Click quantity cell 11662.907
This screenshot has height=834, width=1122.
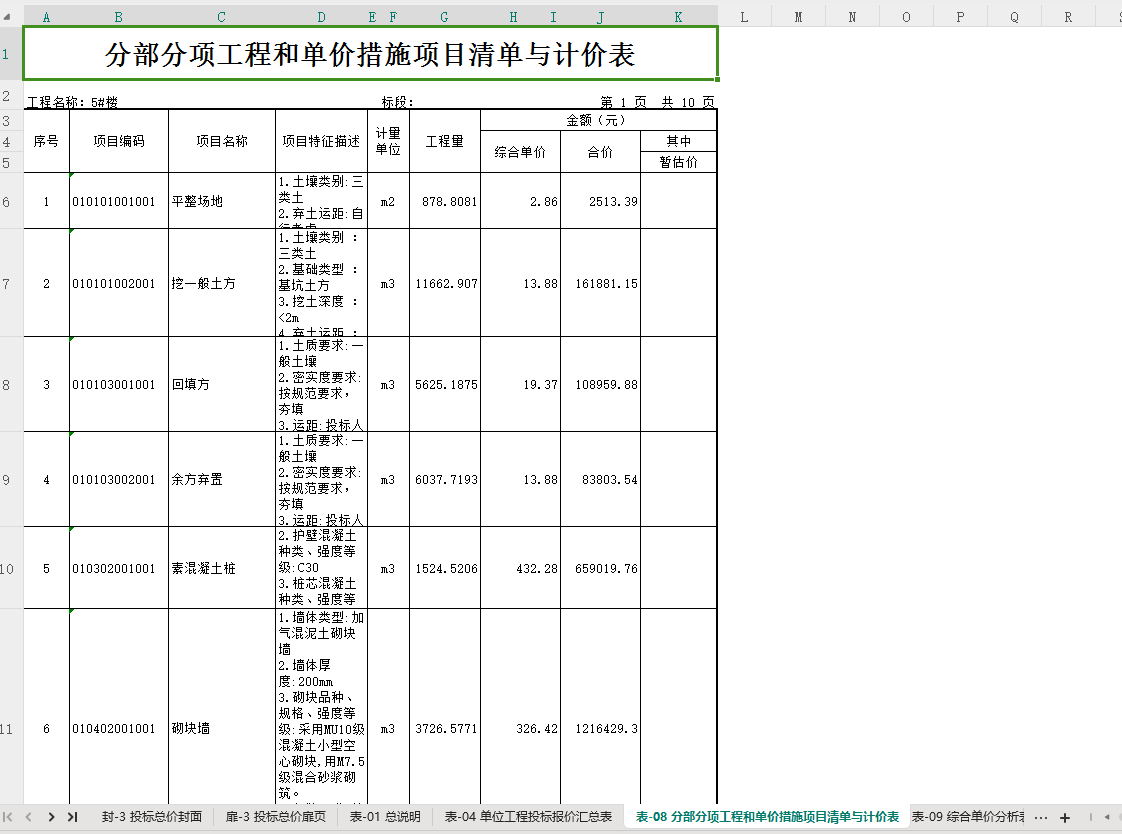tap(445, 283)
